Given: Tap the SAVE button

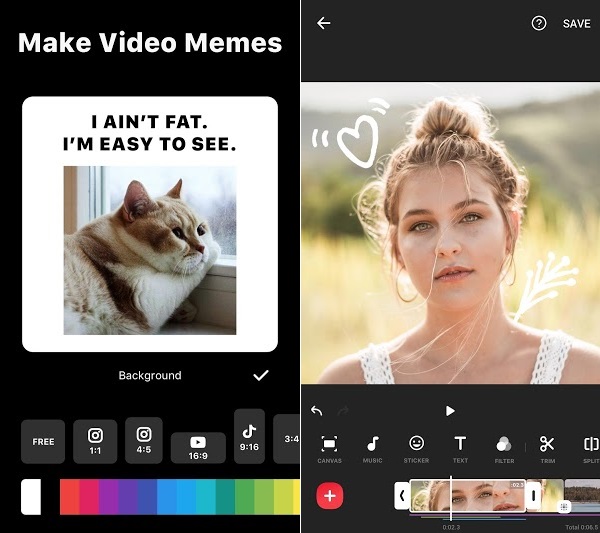Looking at the screenshot, I should click(576, 24).
